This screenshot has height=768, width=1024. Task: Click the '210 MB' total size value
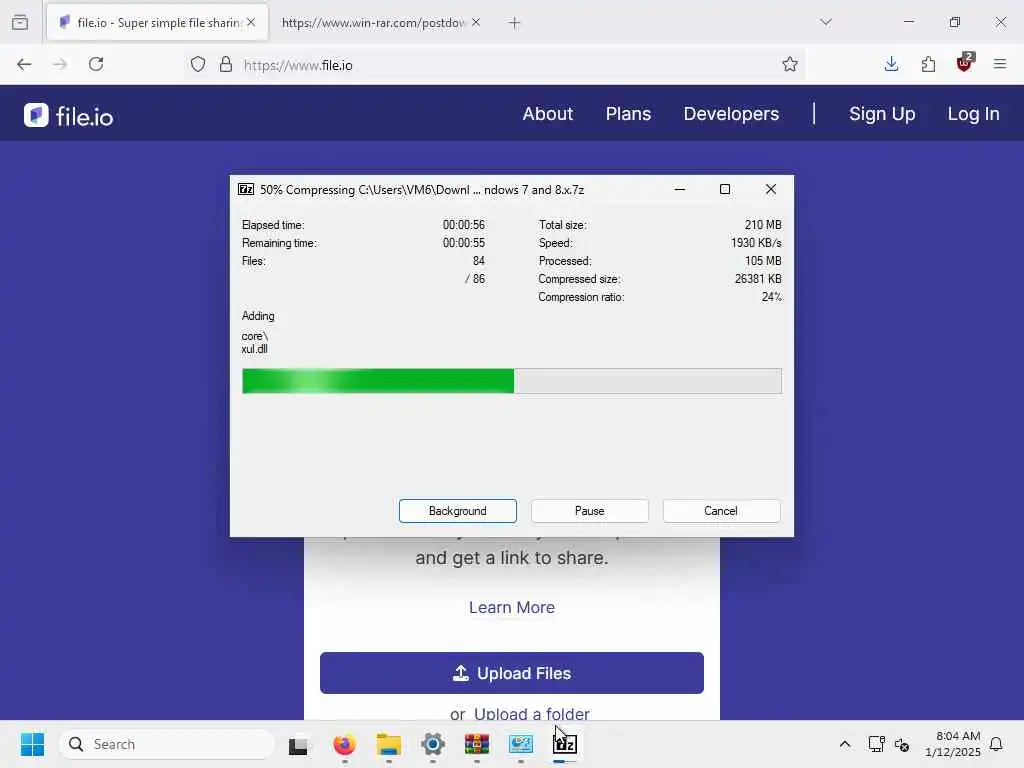(x=763, y=225)
